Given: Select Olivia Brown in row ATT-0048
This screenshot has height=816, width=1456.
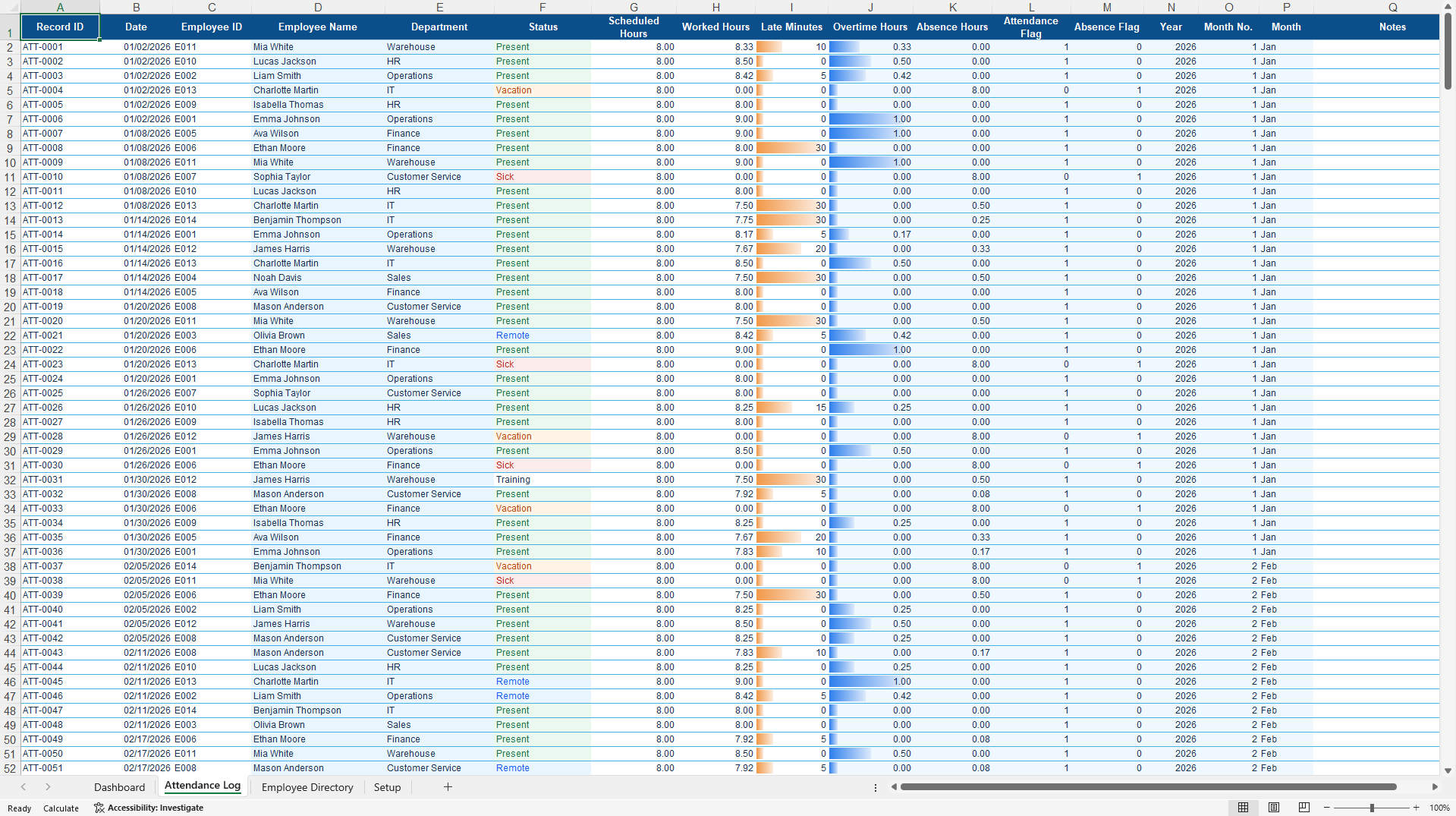Looking at the screenshot, I should coord(318,725).
